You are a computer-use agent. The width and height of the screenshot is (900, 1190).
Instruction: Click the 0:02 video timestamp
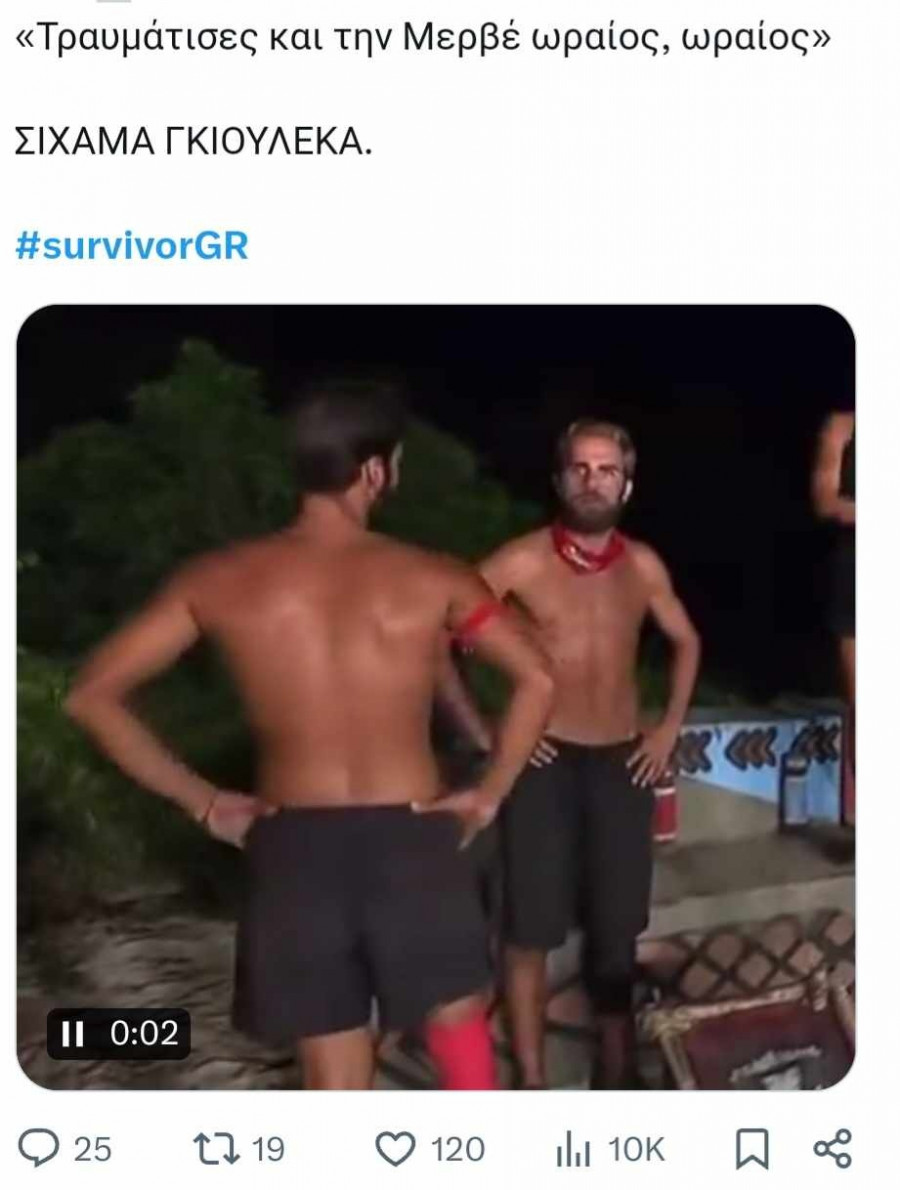tap(144, 1033)
